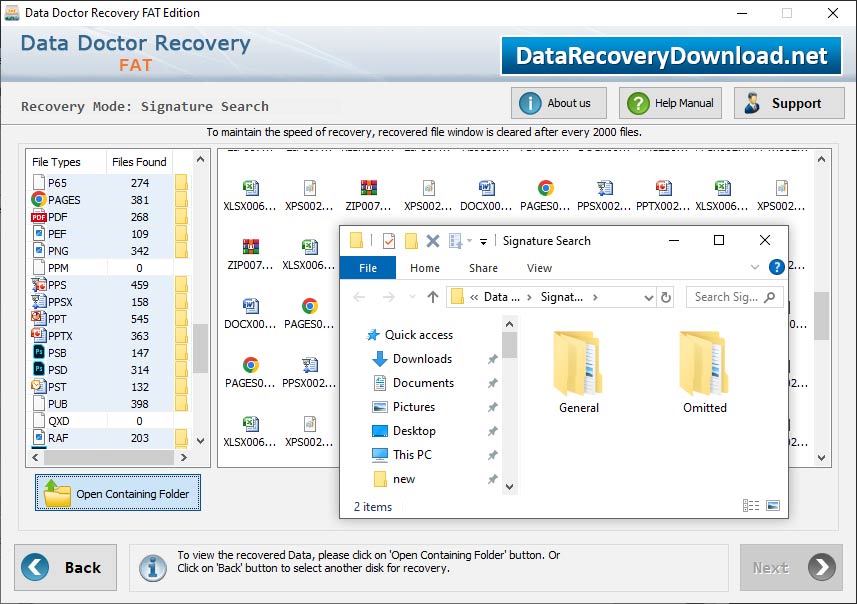Open This PC in navigation pane
The width and height of the screenshot is (857, 604).
pyautogui.click(x=402, y=455)
